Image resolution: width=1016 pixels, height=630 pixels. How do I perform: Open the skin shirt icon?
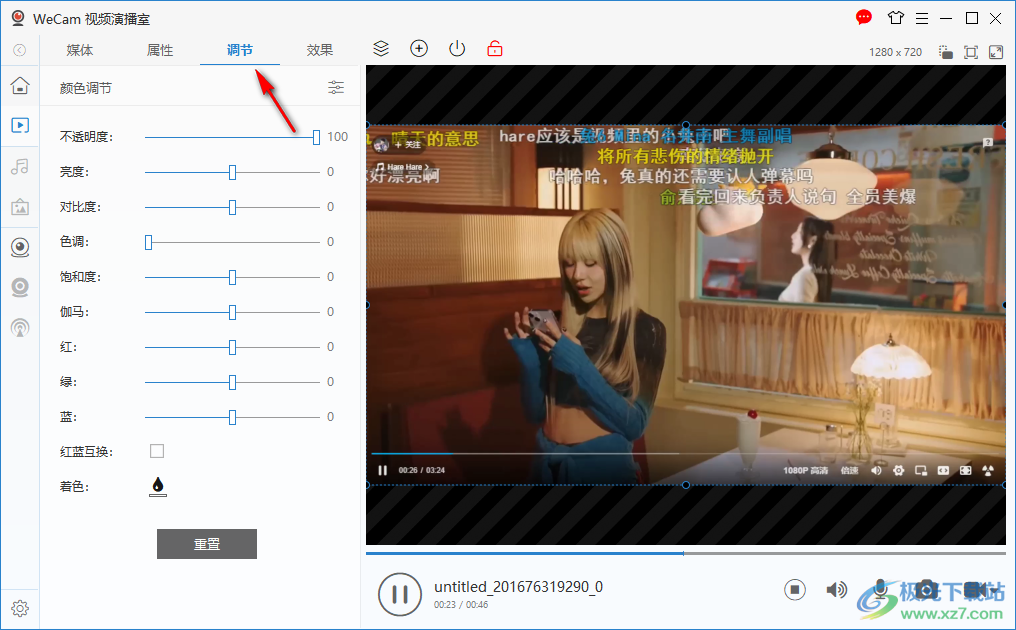pyautogui.click(x=895, y=18)
